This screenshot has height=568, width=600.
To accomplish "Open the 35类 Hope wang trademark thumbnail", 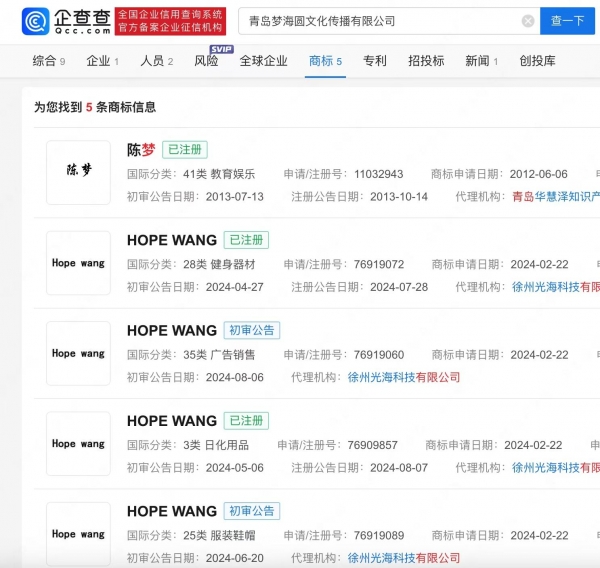I will 78,353.
